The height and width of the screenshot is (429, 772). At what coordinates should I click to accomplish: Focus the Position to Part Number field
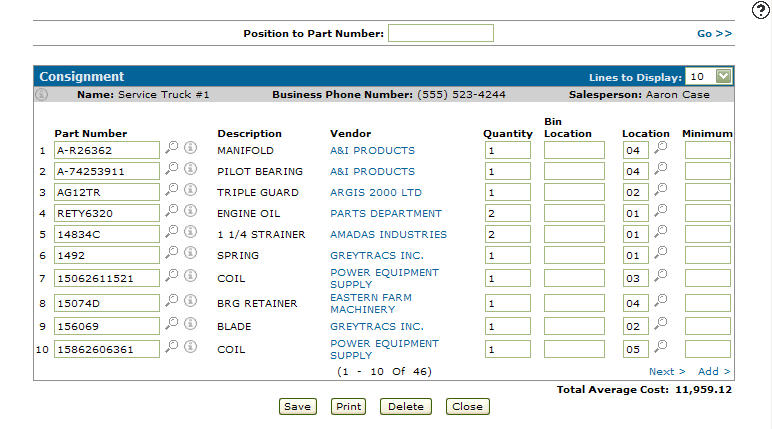pos(441,33)
